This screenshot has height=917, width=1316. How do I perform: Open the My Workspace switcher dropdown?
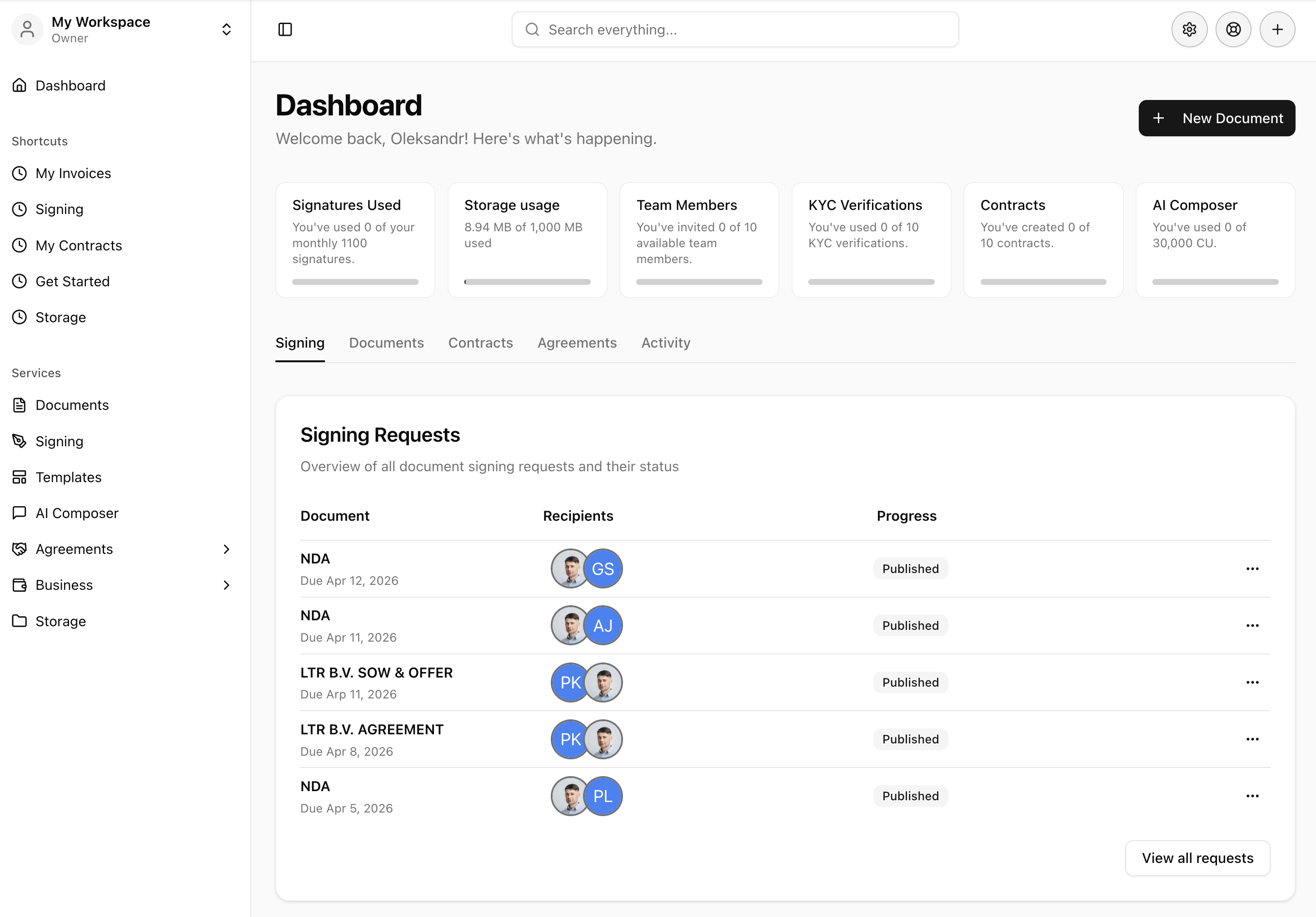pos(226,29)
